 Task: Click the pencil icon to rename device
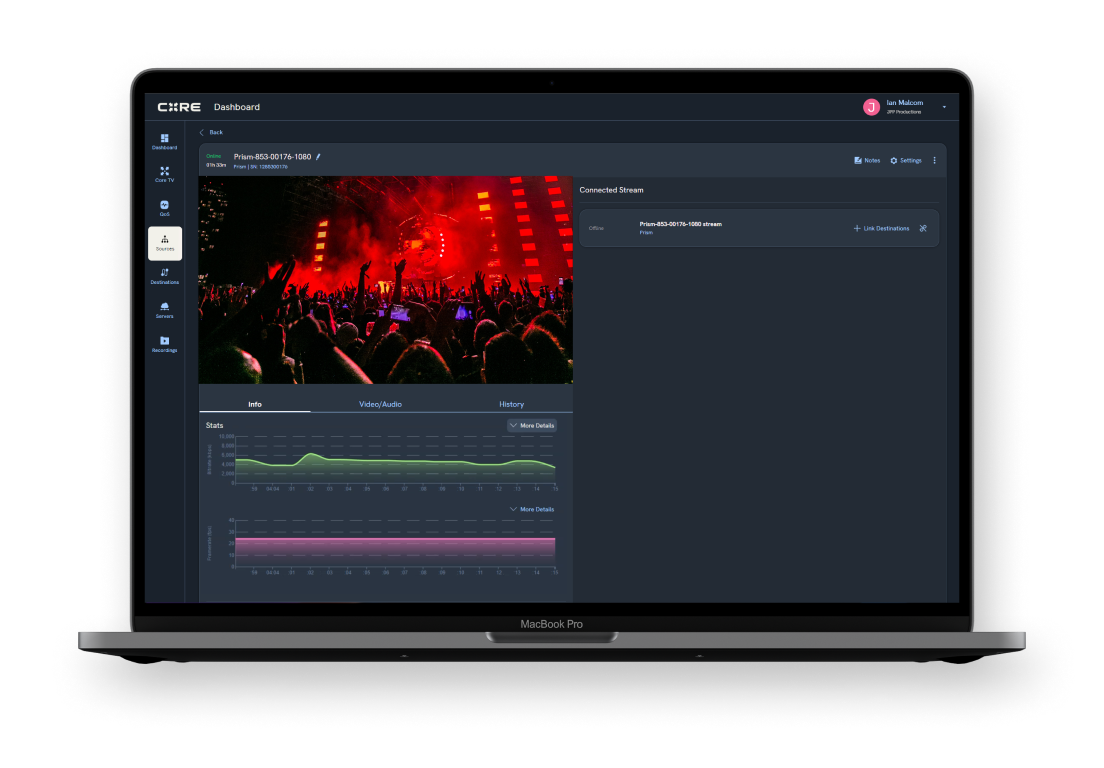318,157
